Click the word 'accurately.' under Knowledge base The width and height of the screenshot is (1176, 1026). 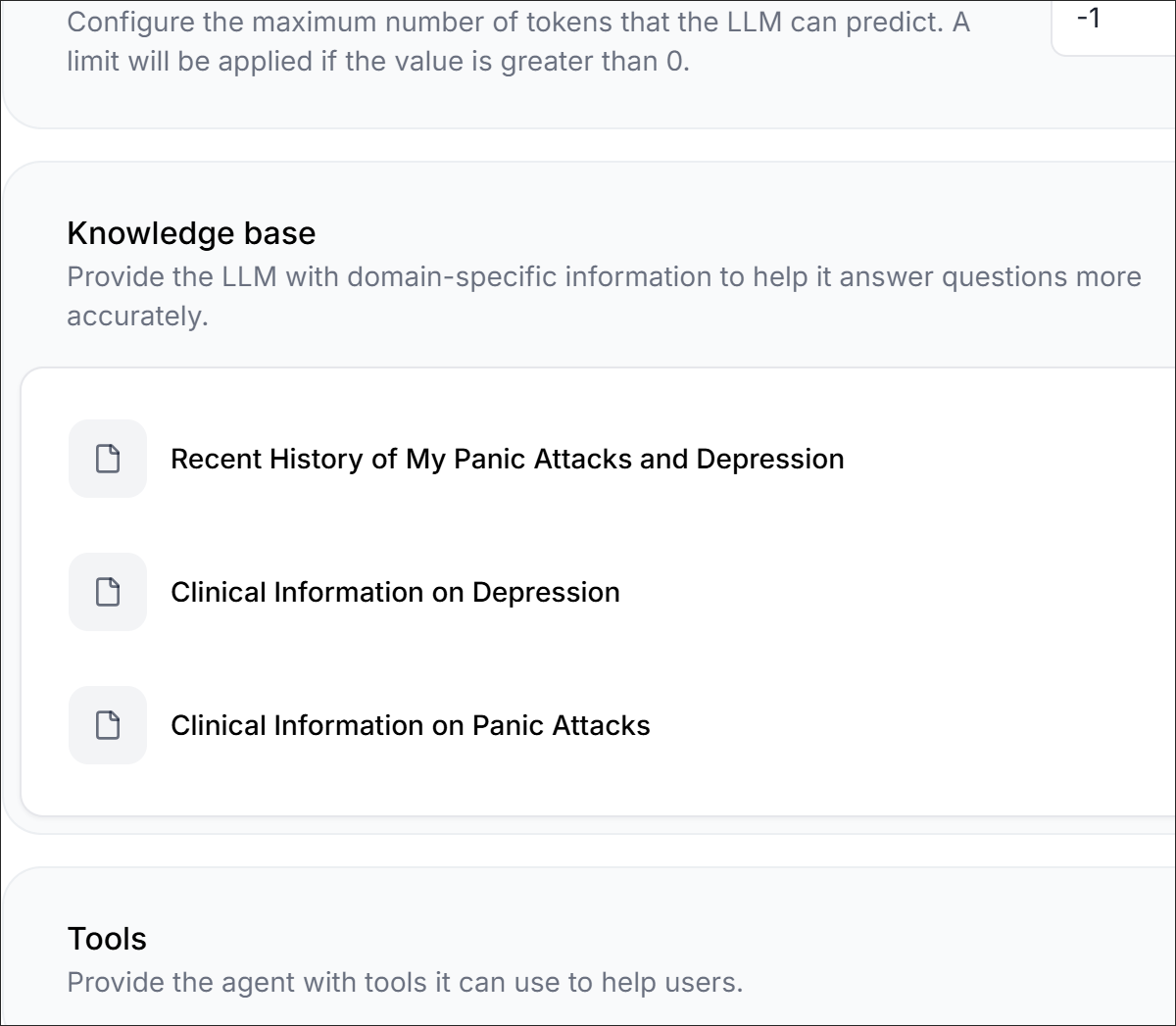[x=137, y=317]
